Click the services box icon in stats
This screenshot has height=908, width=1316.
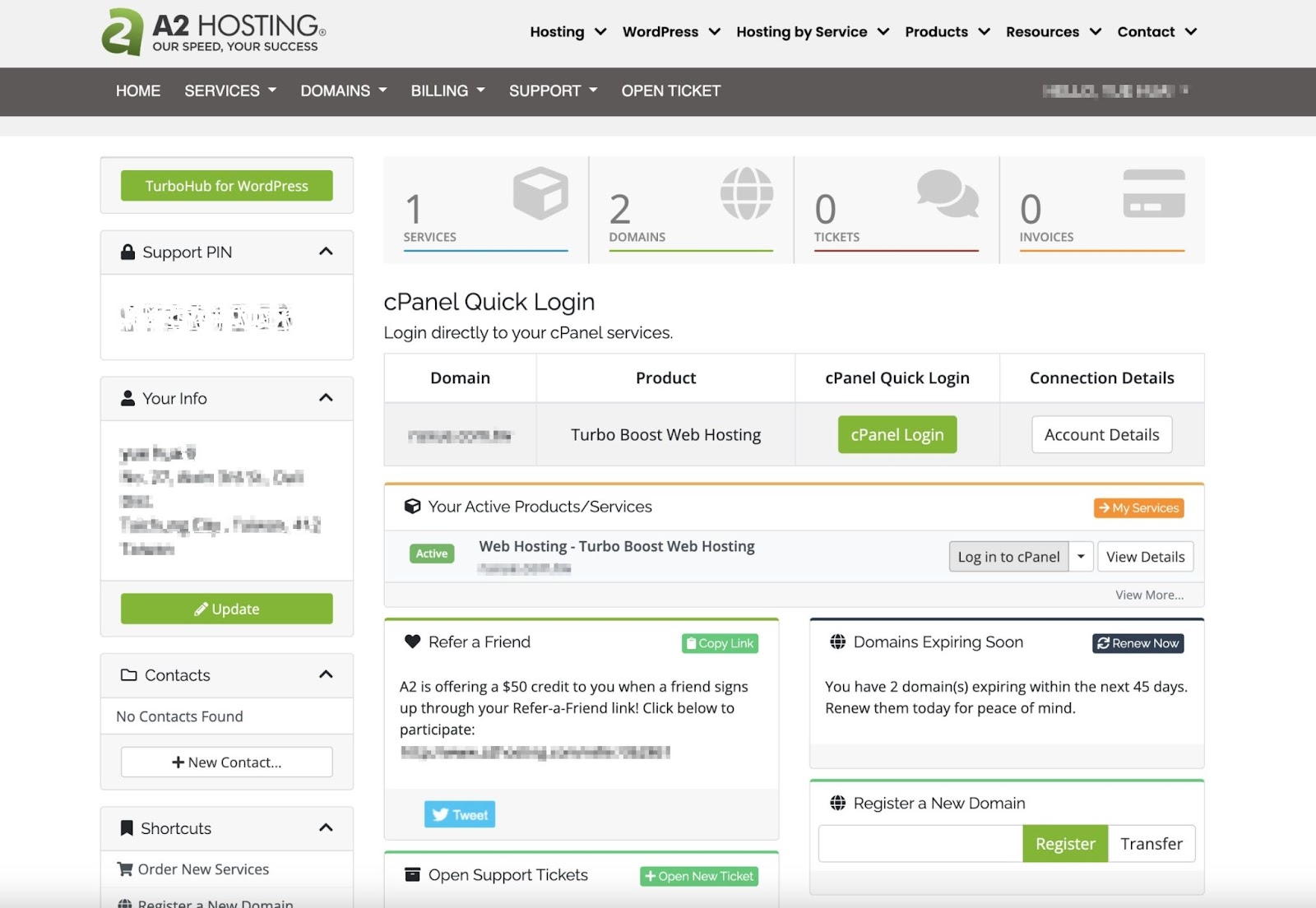coord(540,193)
